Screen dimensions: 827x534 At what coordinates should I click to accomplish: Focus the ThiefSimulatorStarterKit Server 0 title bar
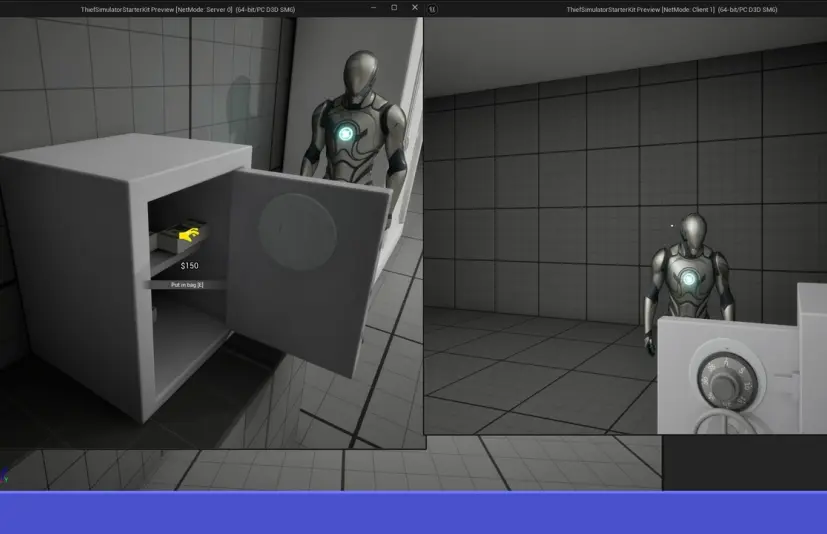[188, 9]
